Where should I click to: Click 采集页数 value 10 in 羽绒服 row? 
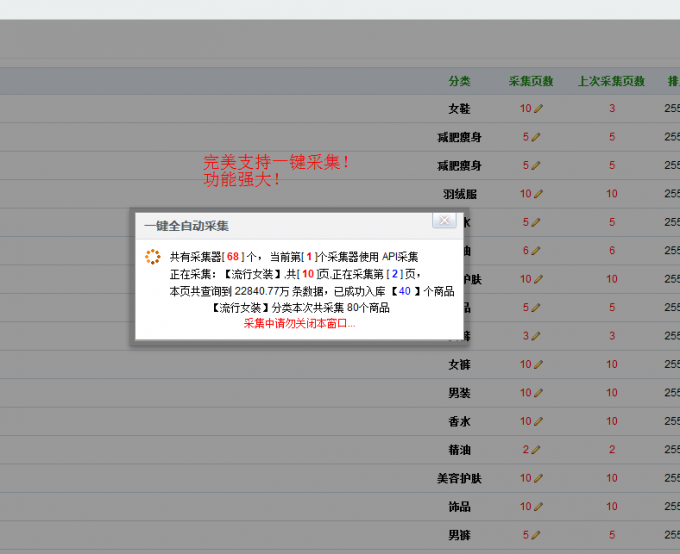526,193
